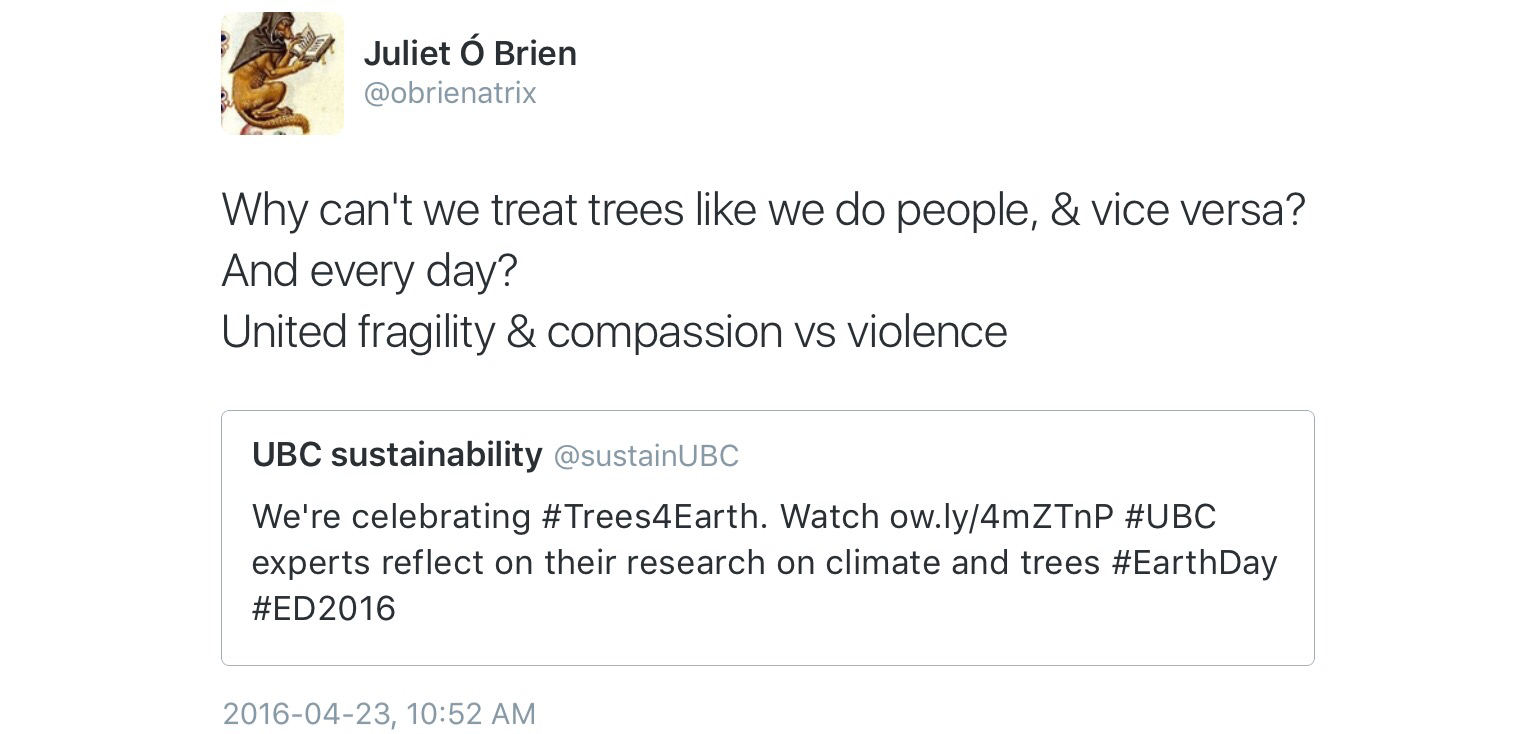Open the #Trees4Earth hashtag
This screenshot has height=734, width=1536.
tap(655, 517)
